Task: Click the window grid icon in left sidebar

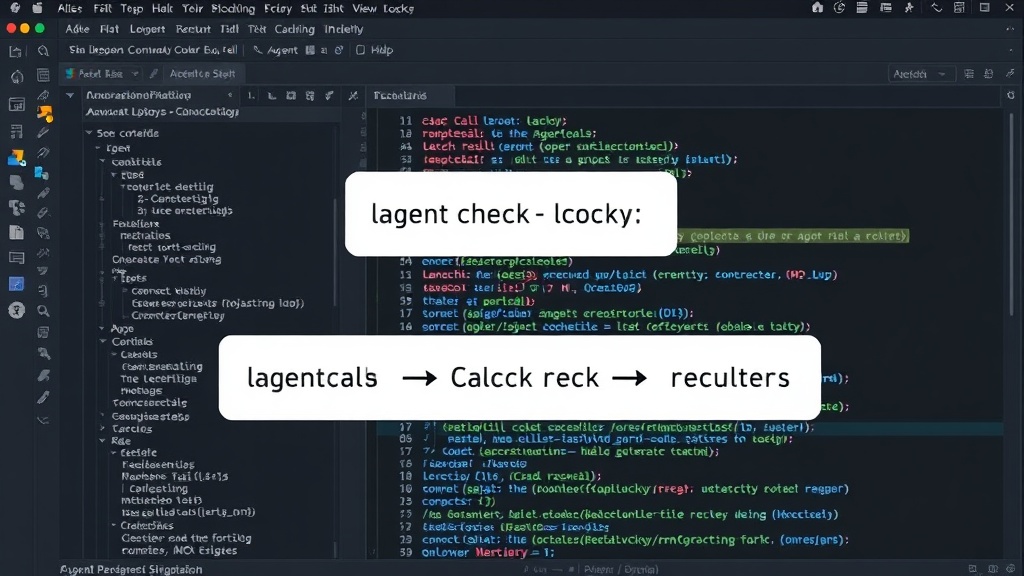Action: pyautogui.click(x=16, y=104)
